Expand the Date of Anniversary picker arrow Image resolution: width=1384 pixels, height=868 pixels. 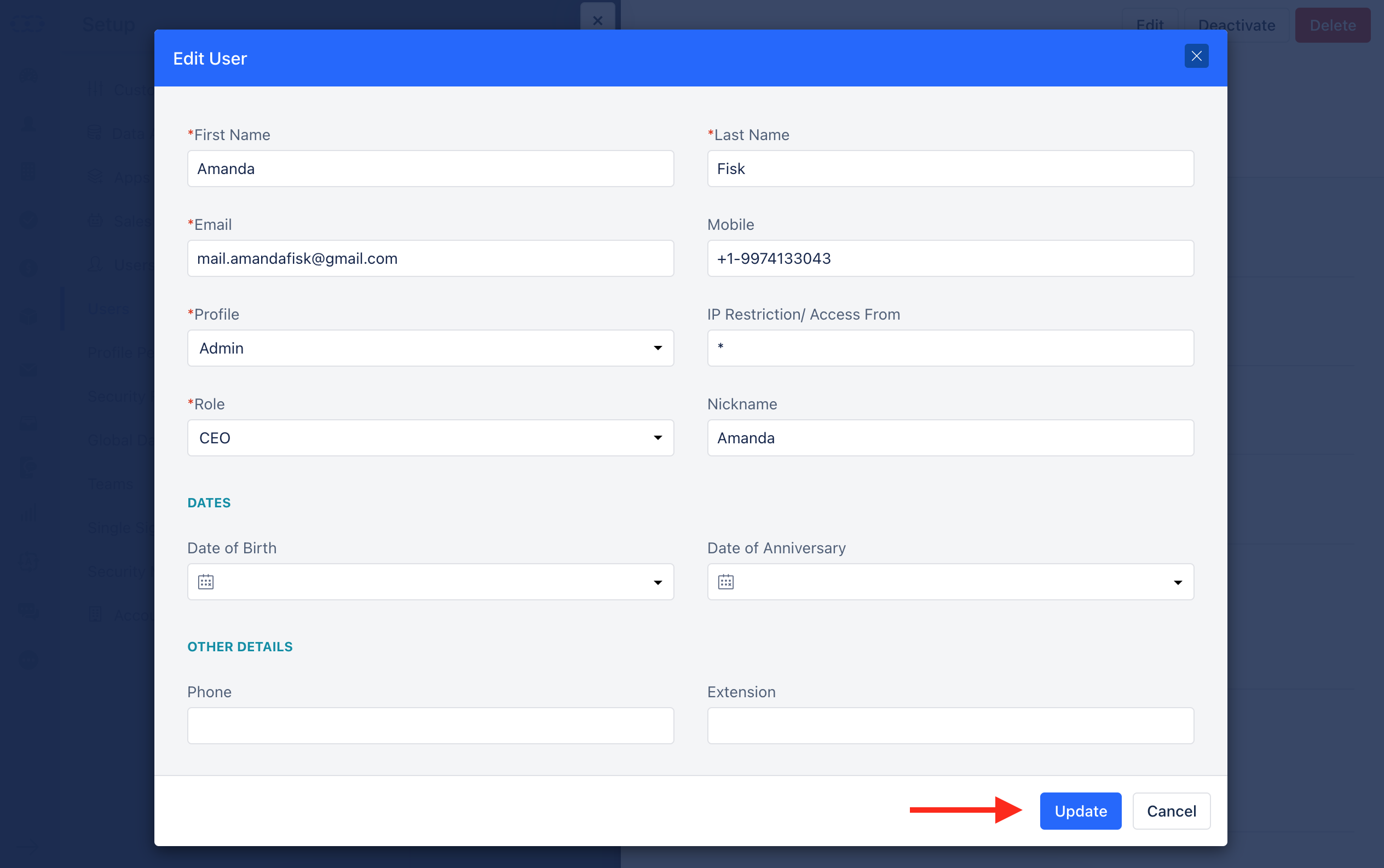pyautogui.click(x=1178, y=582)
